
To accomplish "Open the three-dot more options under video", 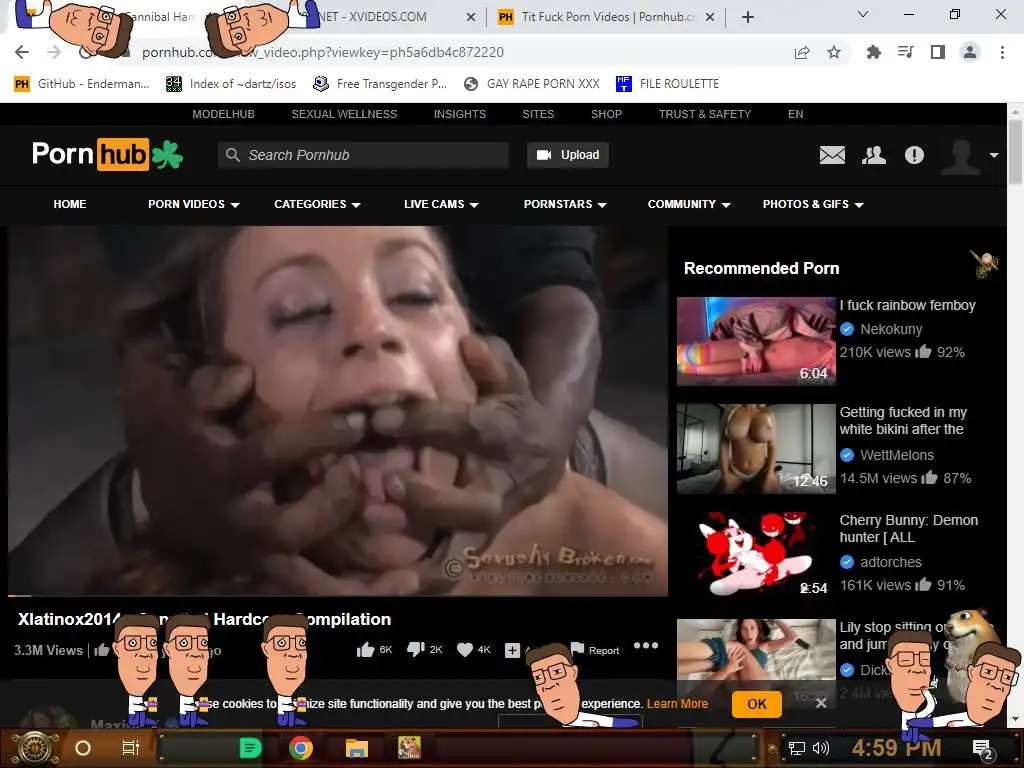I will click(x=646, y=645).
